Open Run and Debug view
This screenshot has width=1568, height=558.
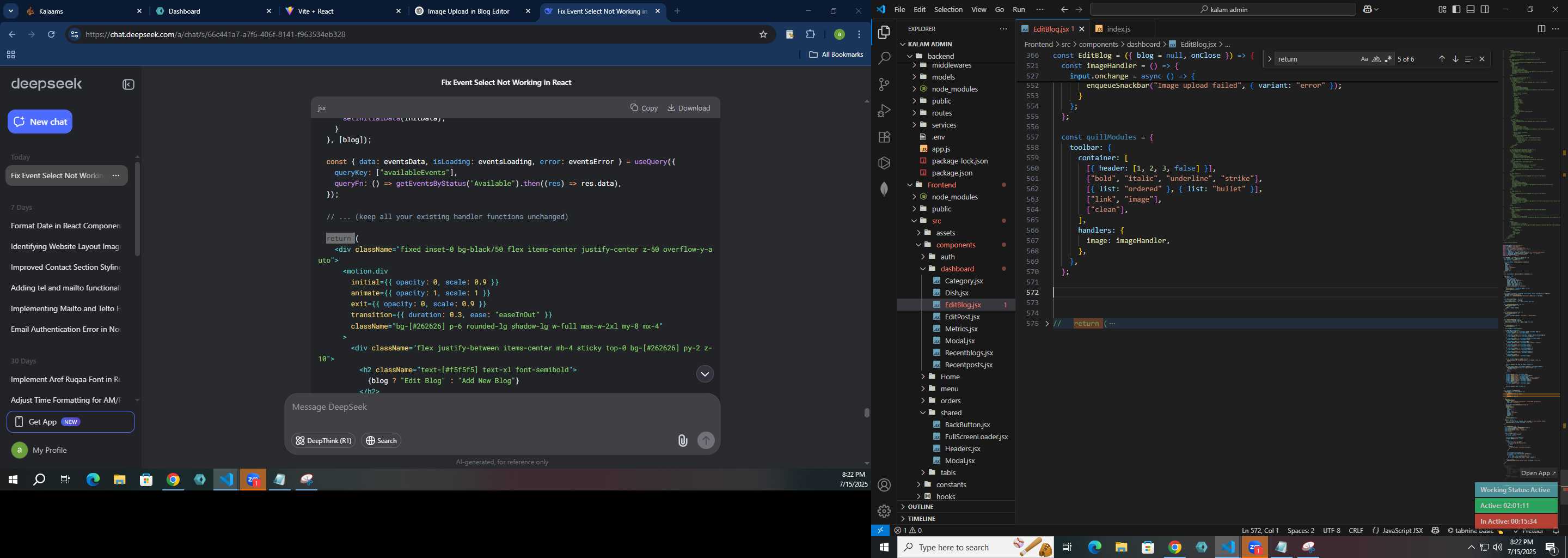point(884,111)
